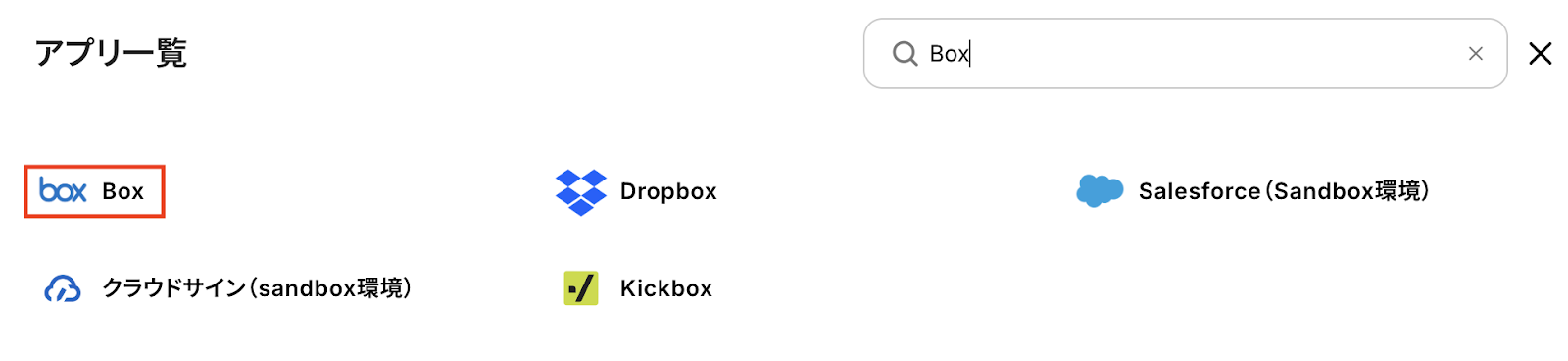Viewport: 1568px width, 361px height.
Task: Click the typed 'Box' query text
Action: point(949,54)
